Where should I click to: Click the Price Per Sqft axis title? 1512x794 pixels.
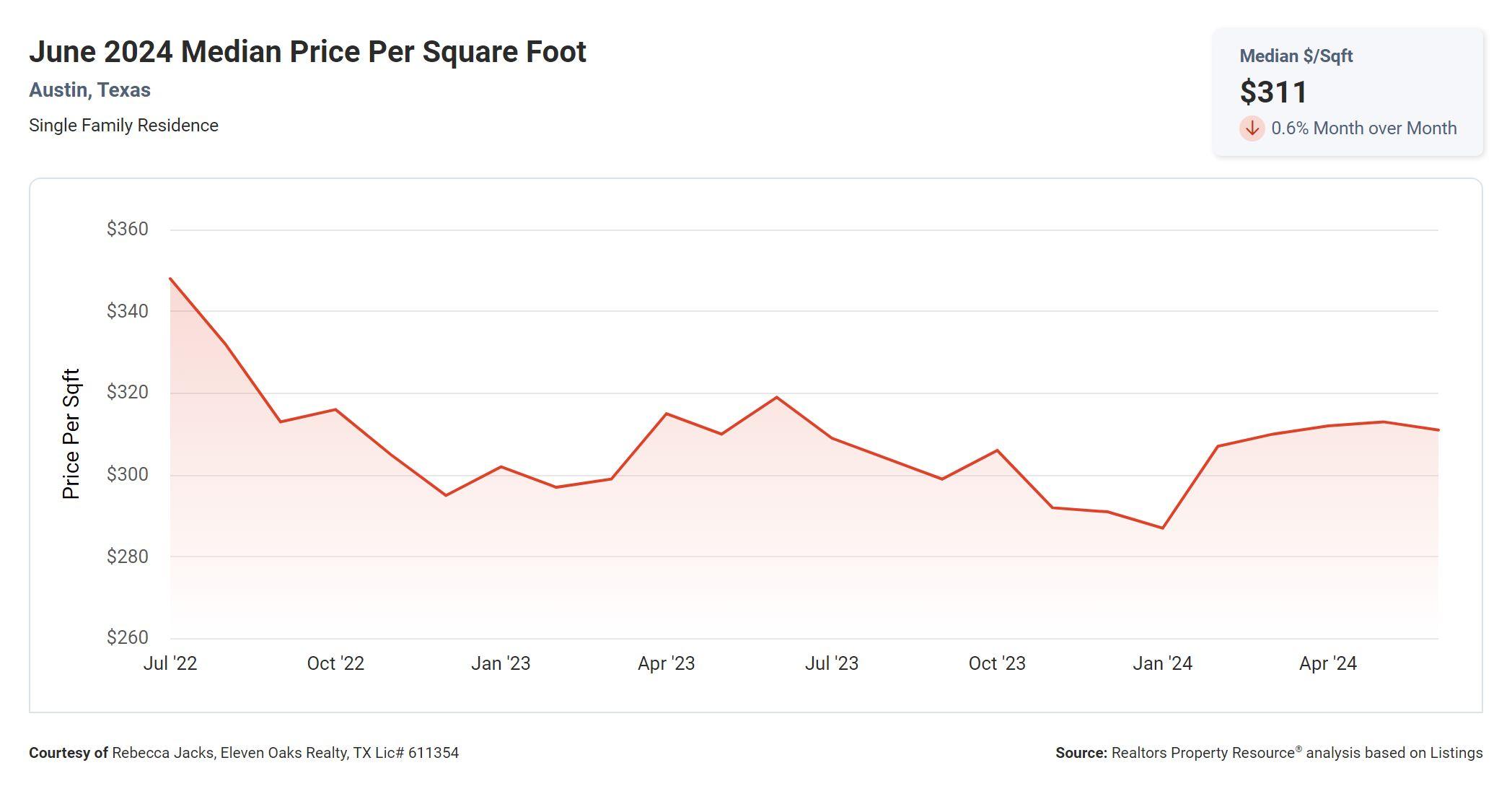pos(71,434)
